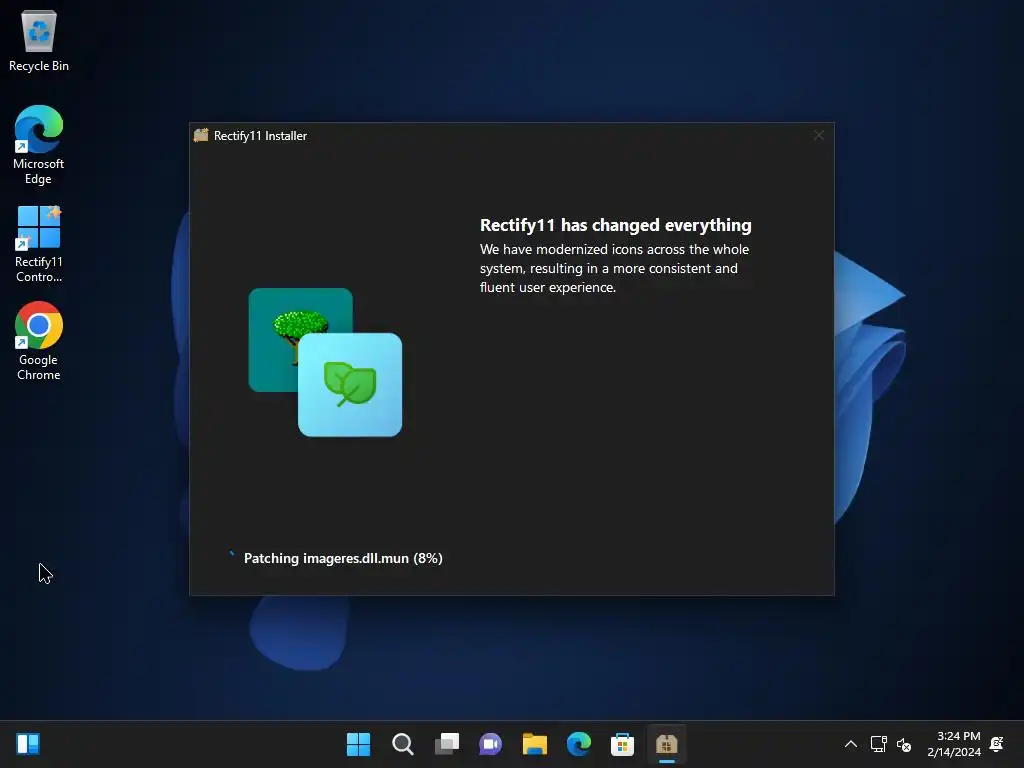Open File Explorer from the taskbar
Screen dimensions: 1024x768
pos(534,744)
